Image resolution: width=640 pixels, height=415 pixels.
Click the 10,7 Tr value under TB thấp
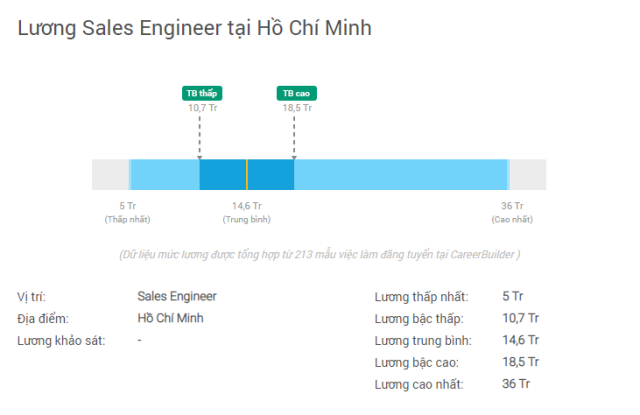[202, 108]
